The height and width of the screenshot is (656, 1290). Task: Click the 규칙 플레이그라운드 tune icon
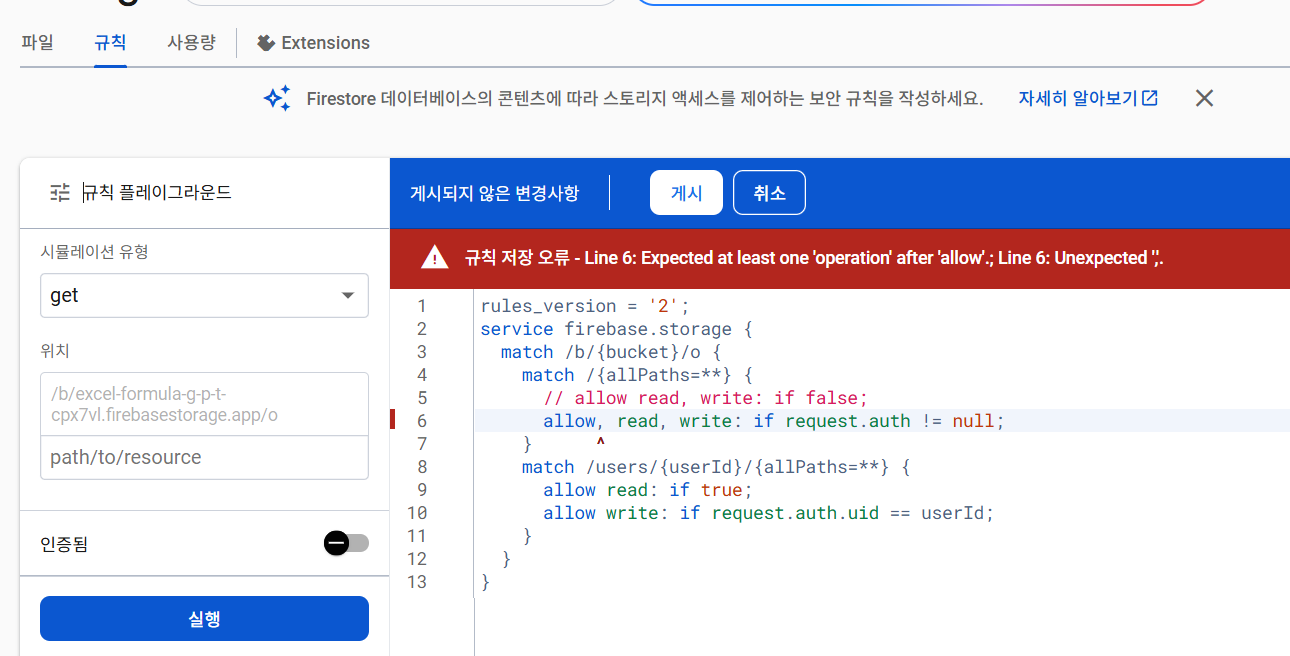pyautogui.click(x=60, y=192)
